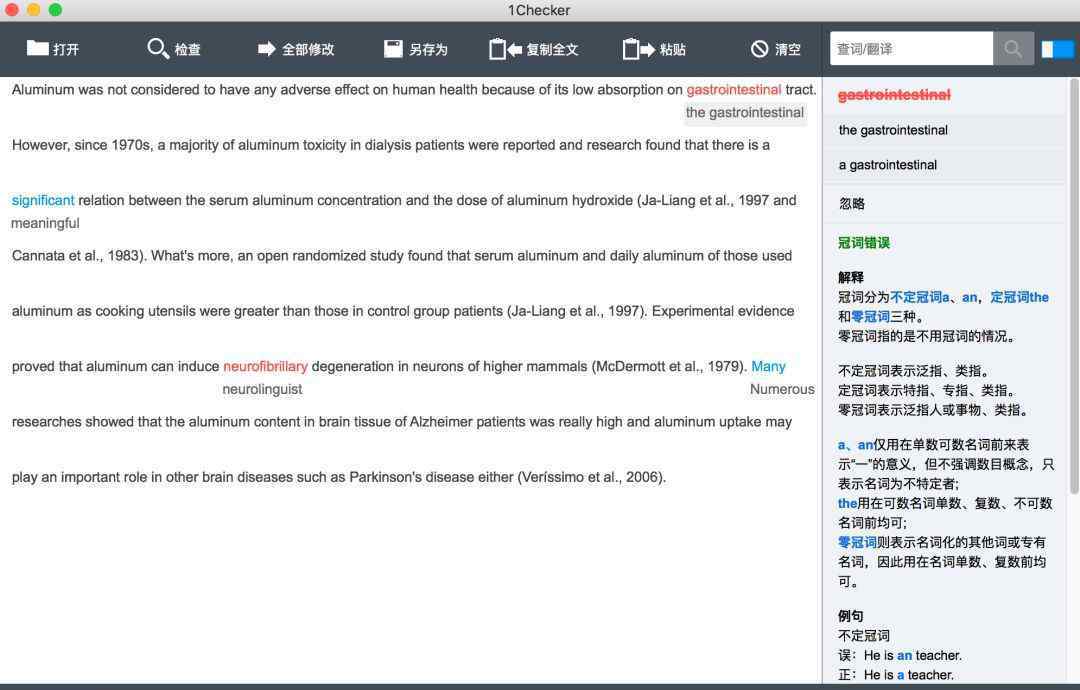
Task: Open the 不定冠词a link
Action: [920, 297]
